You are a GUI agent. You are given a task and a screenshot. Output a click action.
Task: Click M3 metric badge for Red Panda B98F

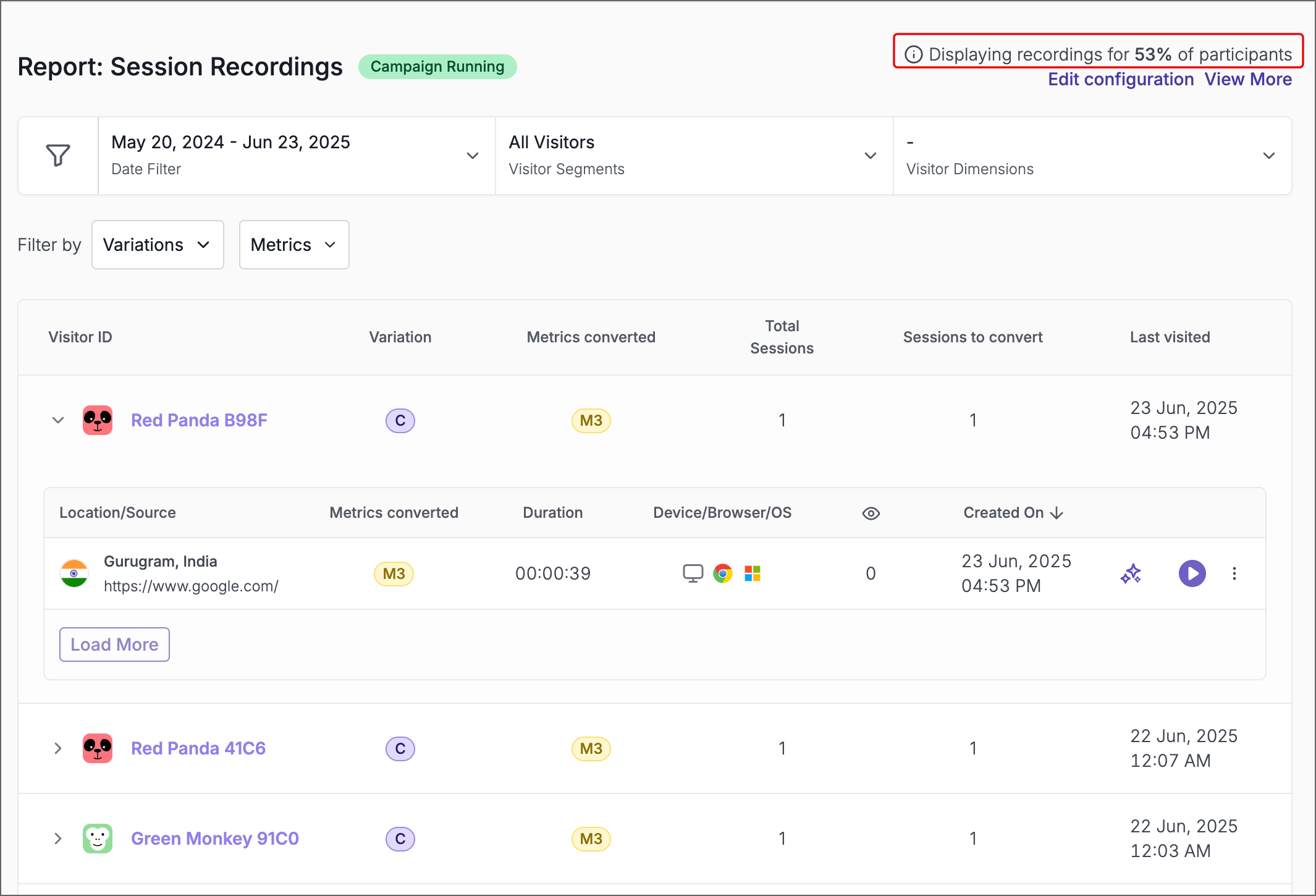(x=591, y=421)
